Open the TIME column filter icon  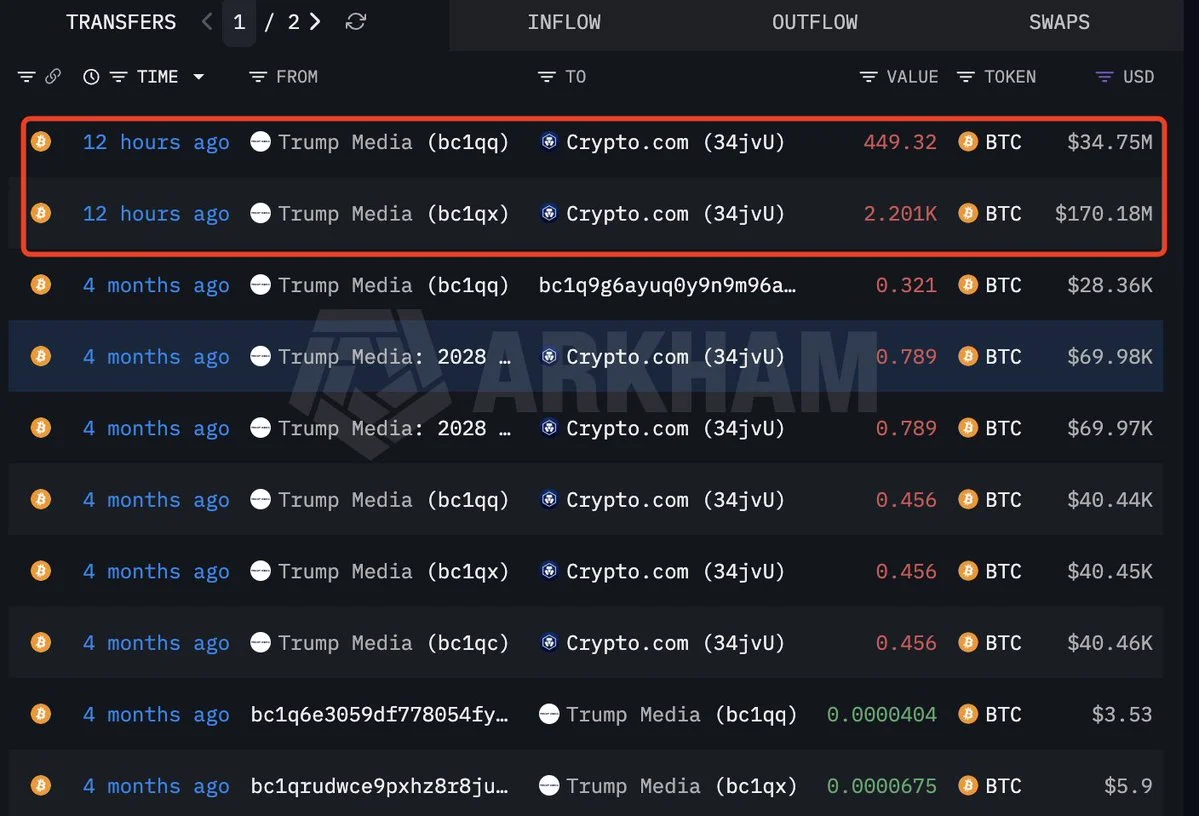click(x=119, y=76)
